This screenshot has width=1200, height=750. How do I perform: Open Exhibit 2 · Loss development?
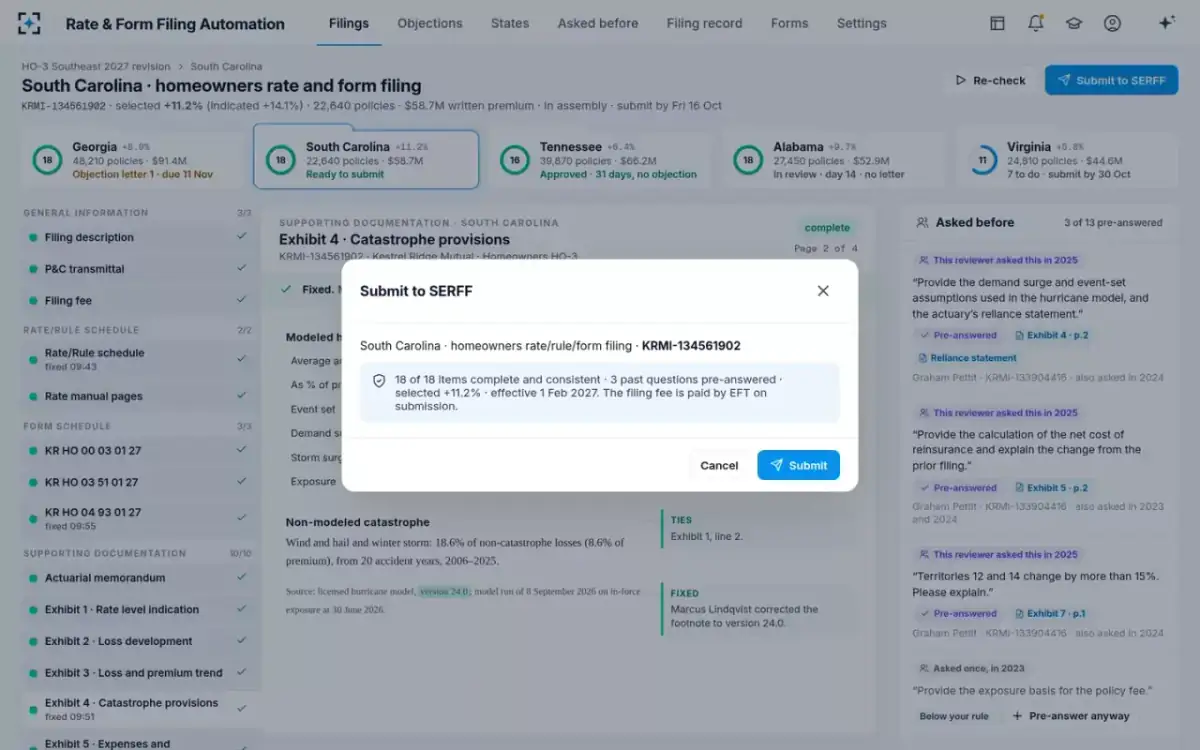coord(139,641)
